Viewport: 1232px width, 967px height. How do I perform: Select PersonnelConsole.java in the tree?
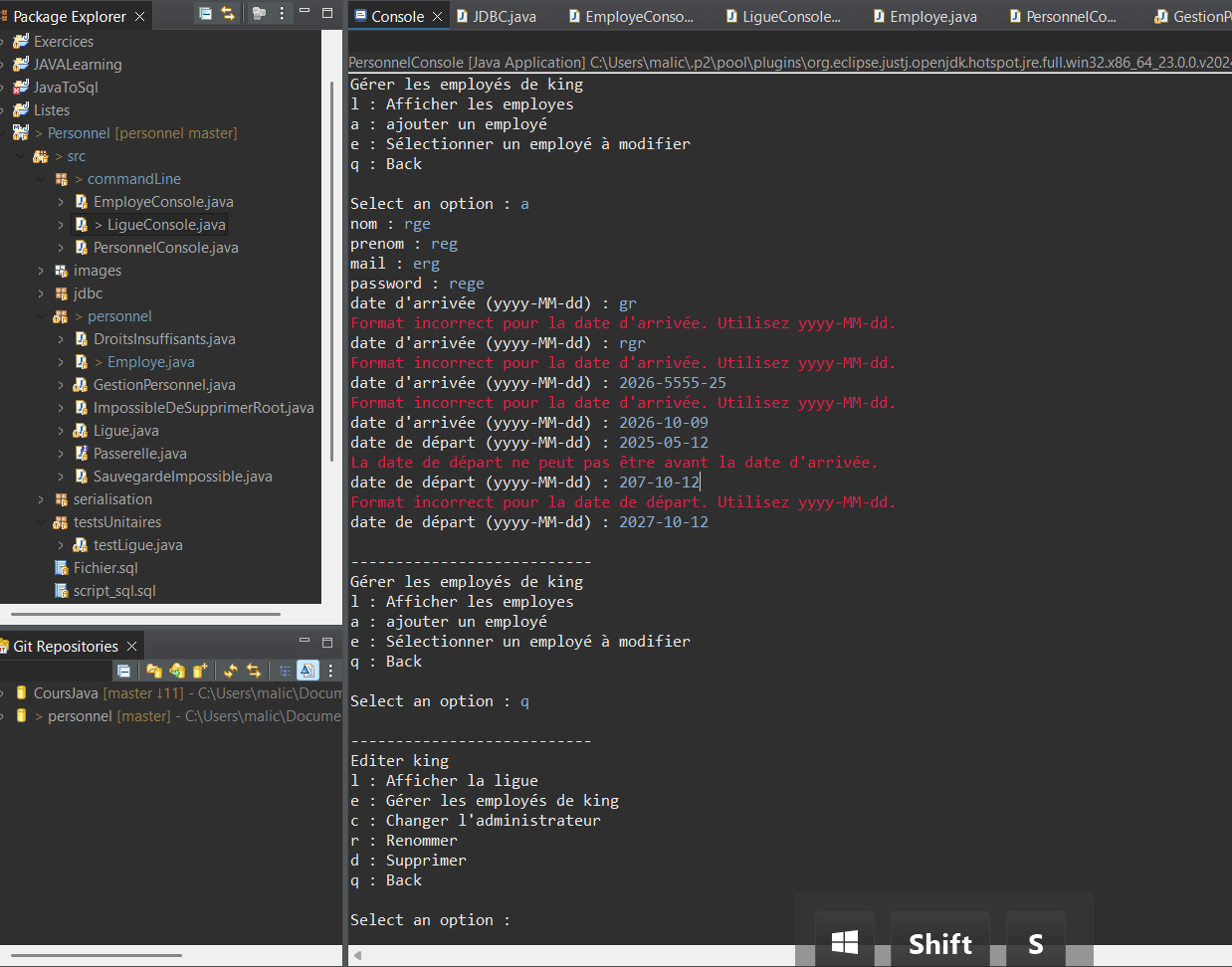165,248
